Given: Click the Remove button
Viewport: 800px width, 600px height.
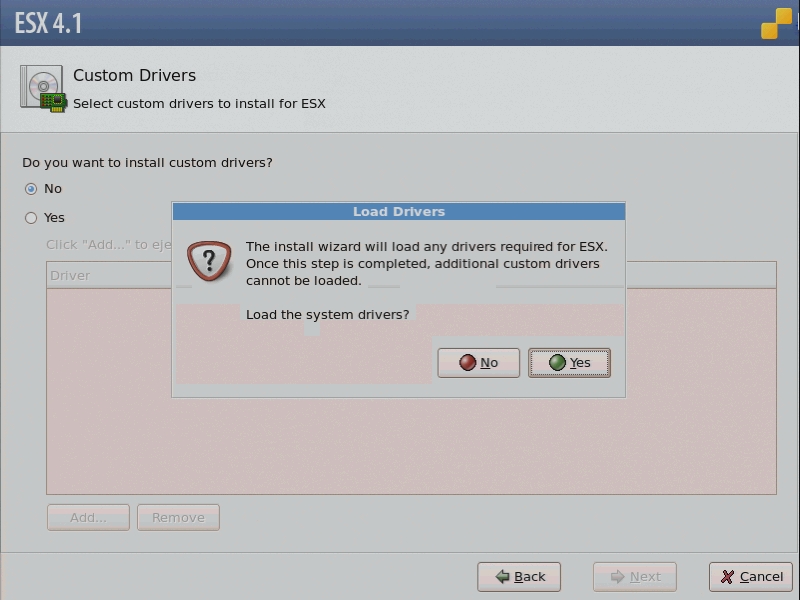Looking at the screenshot, I should coord(178,517).
